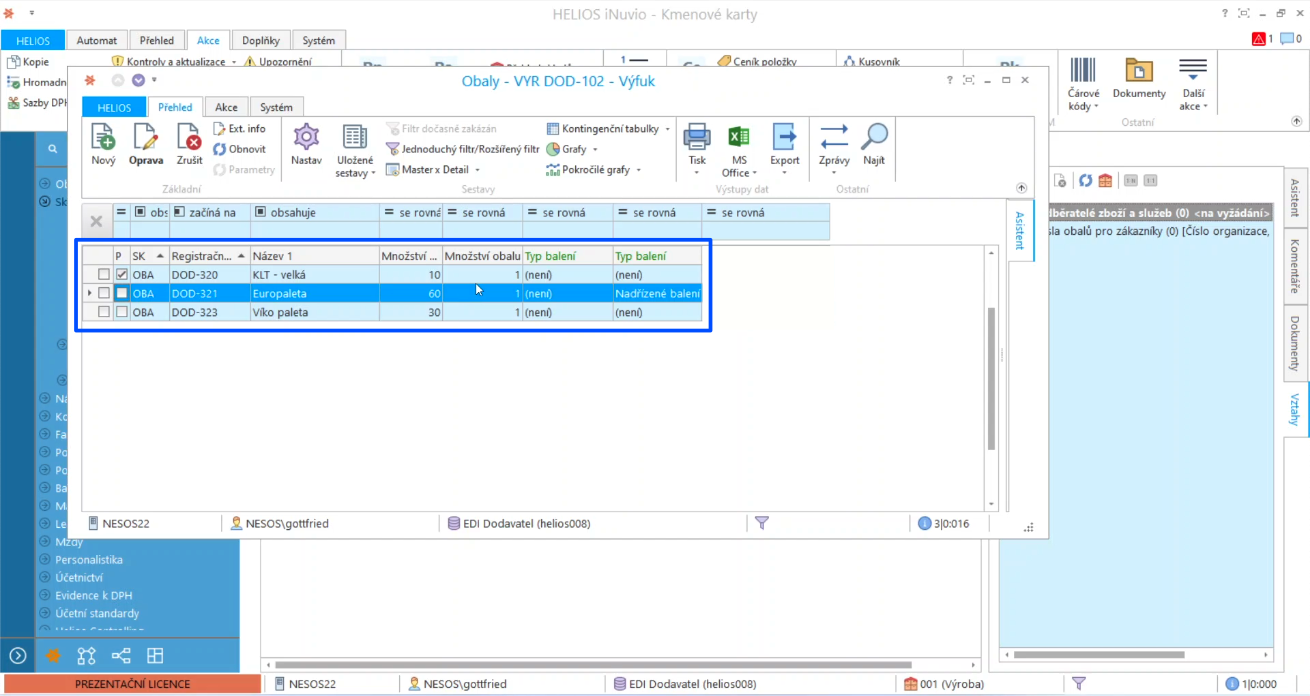The image size is (1310, 696).
Task: Click the search magnifier in left sidebar
Action: tap(53, 149)
